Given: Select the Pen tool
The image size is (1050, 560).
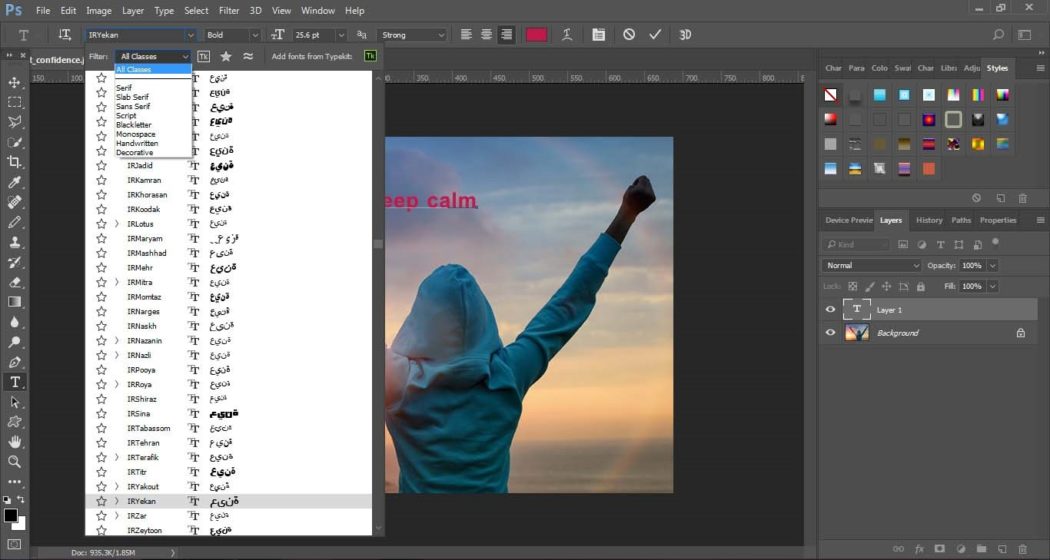Looking at the screenshot, I should coord(14,362).
